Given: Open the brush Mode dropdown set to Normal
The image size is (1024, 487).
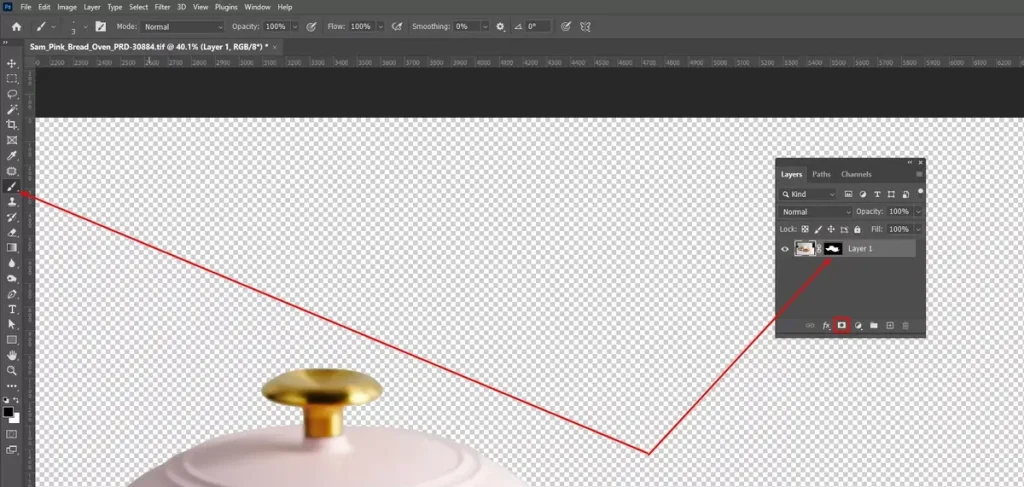Looking at the screenshot, I should coord(183,27).
